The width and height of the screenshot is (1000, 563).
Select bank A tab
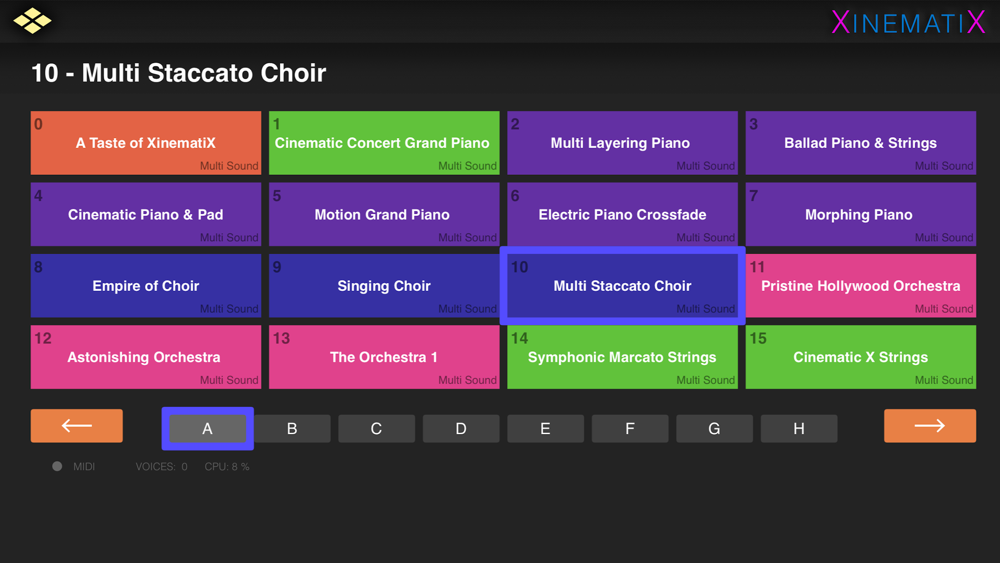click(207, 429)
